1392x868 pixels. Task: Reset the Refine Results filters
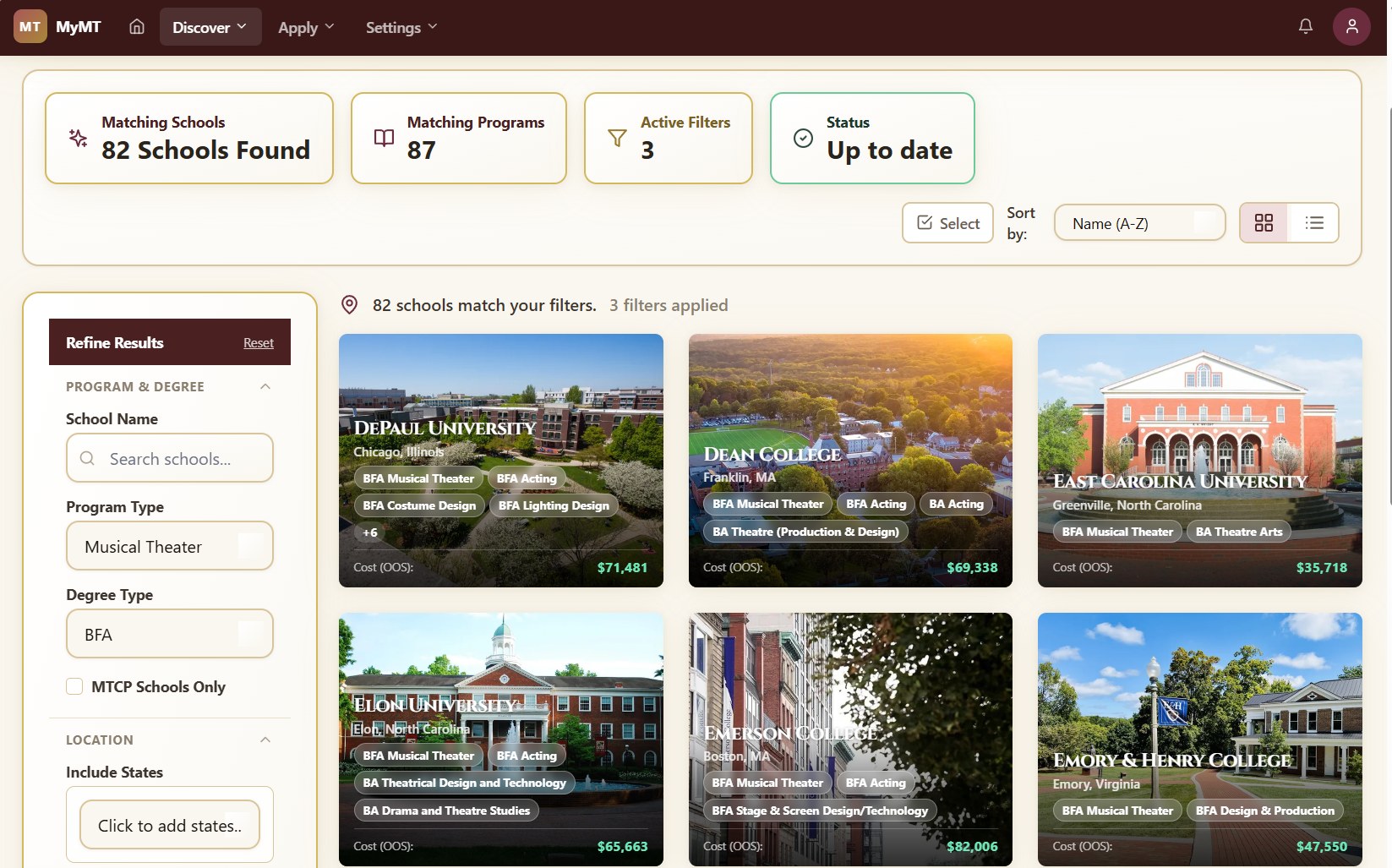[259, 342]
